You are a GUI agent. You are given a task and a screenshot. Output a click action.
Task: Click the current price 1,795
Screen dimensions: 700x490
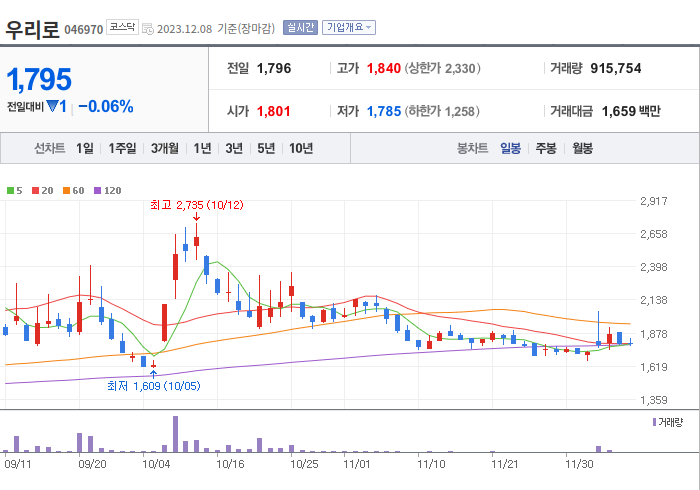point(39,80)
